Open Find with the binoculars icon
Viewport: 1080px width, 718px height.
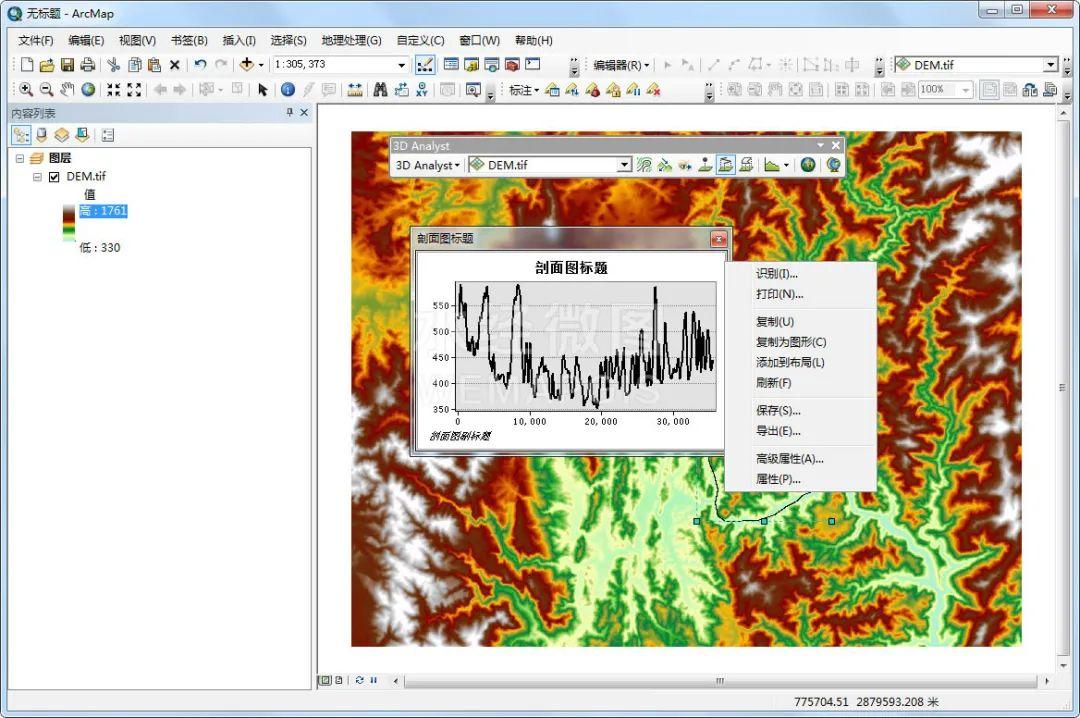point(380,90)
